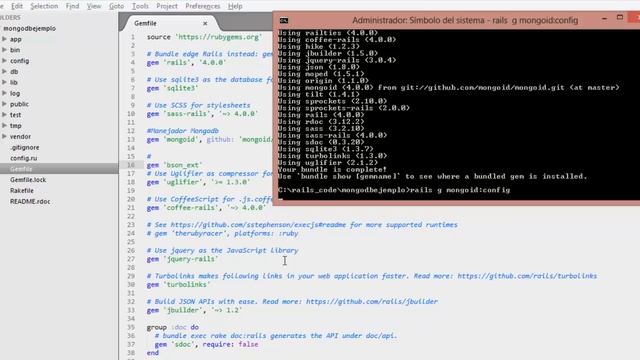The height and width of the screenshot is (360, 640).
Task: Click the rails g mongoid:config command line
Action: click(394, 190)
